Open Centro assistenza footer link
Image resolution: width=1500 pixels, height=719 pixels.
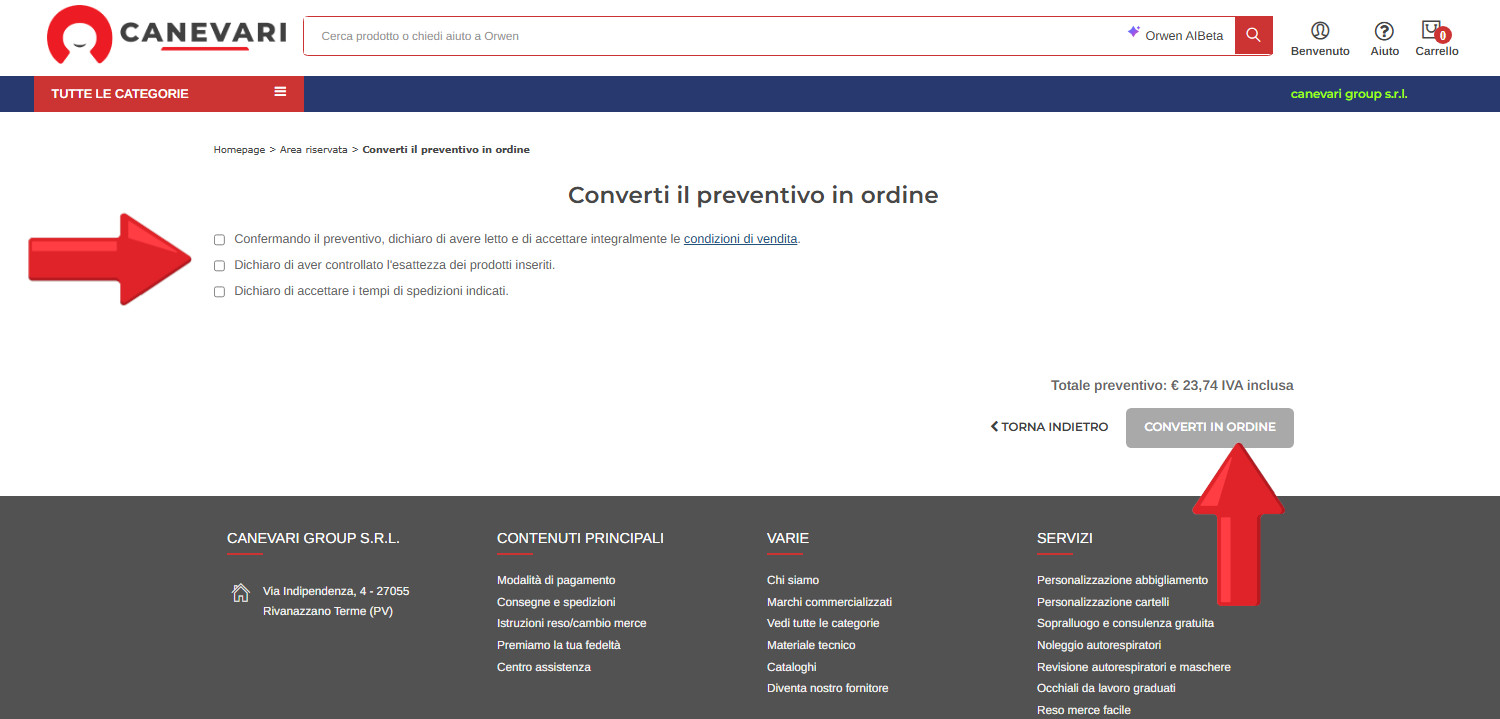click(544, 667)
